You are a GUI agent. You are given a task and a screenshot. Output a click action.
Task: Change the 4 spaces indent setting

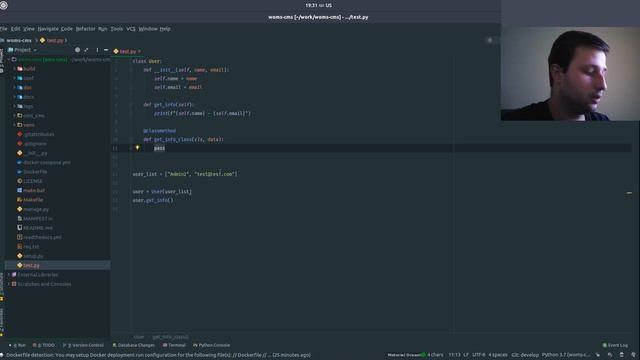point(498,355)
